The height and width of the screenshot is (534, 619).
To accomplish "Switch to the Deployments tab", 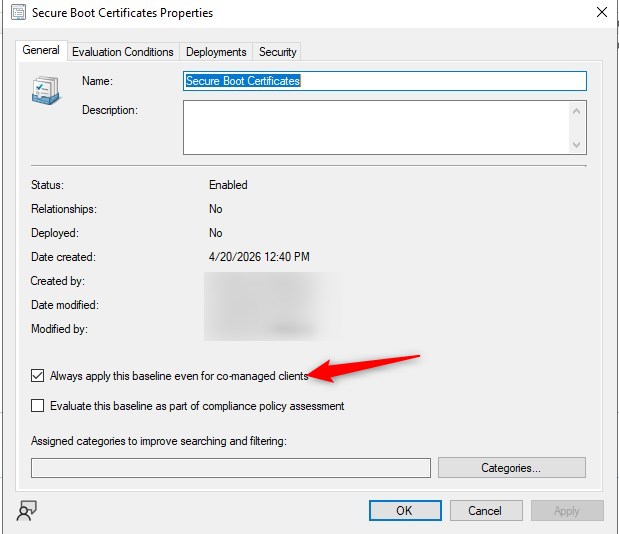I will pos(216,52).
